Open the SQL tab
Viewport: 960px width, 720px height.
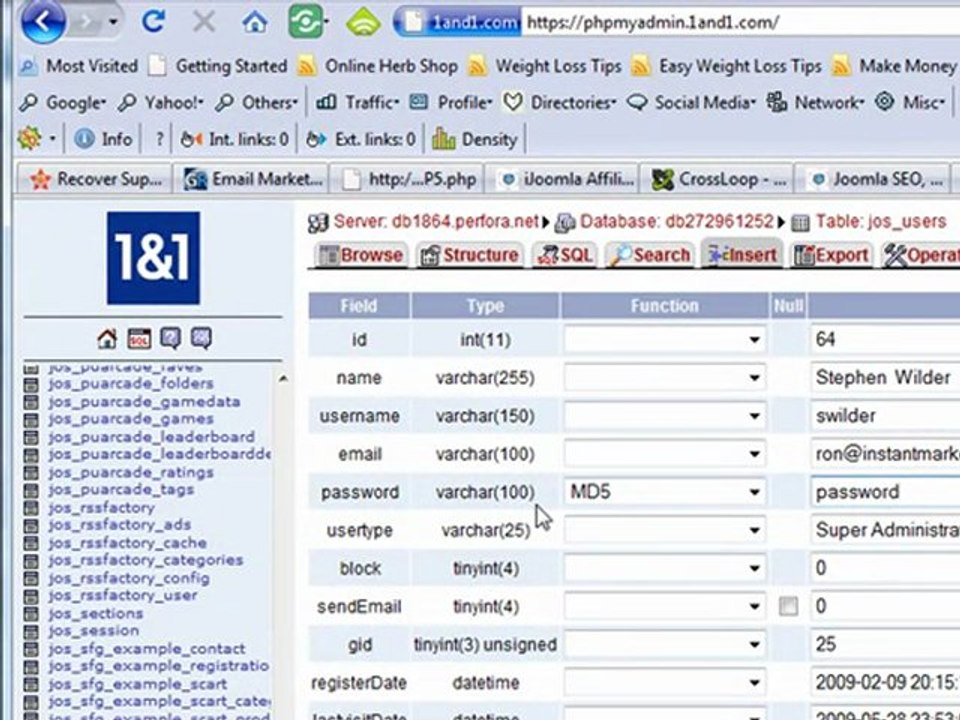pos(564,255)
